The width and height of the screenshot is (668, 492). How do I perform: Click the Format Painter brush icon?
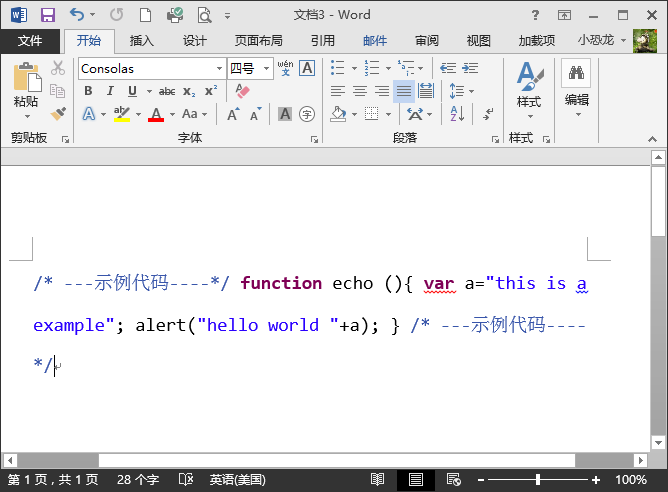pos(58,114)
